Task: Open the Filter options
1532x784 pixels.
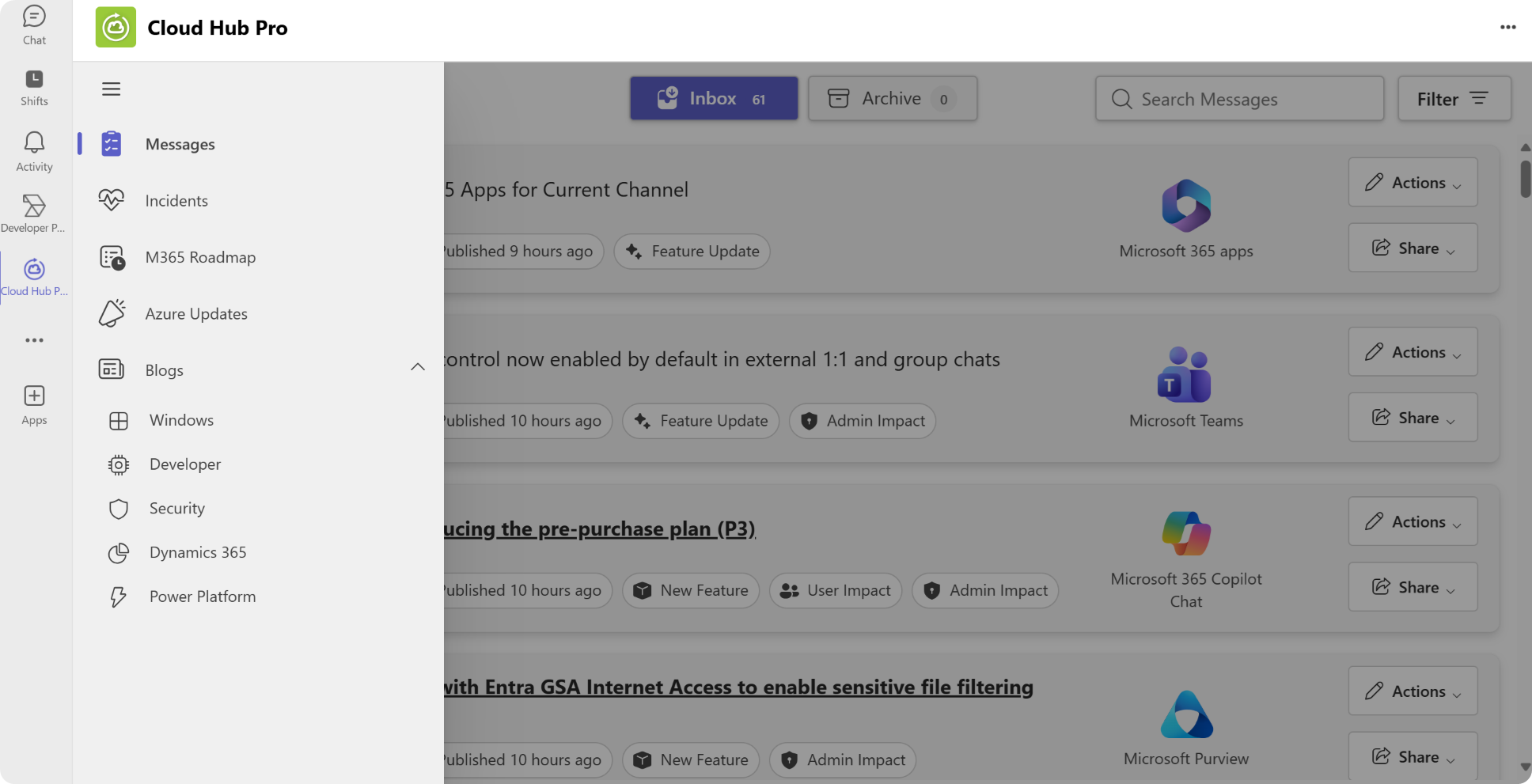Action: (1454, 99)
